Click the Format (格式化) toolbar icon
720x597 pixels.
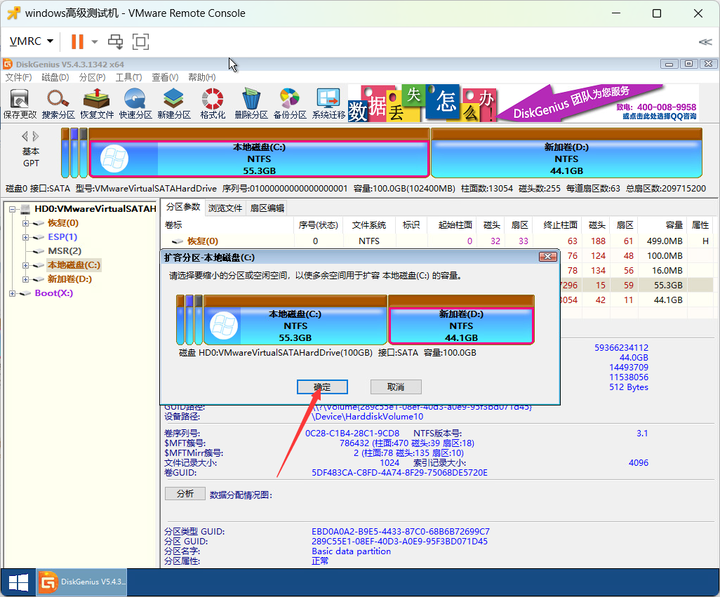213,104
